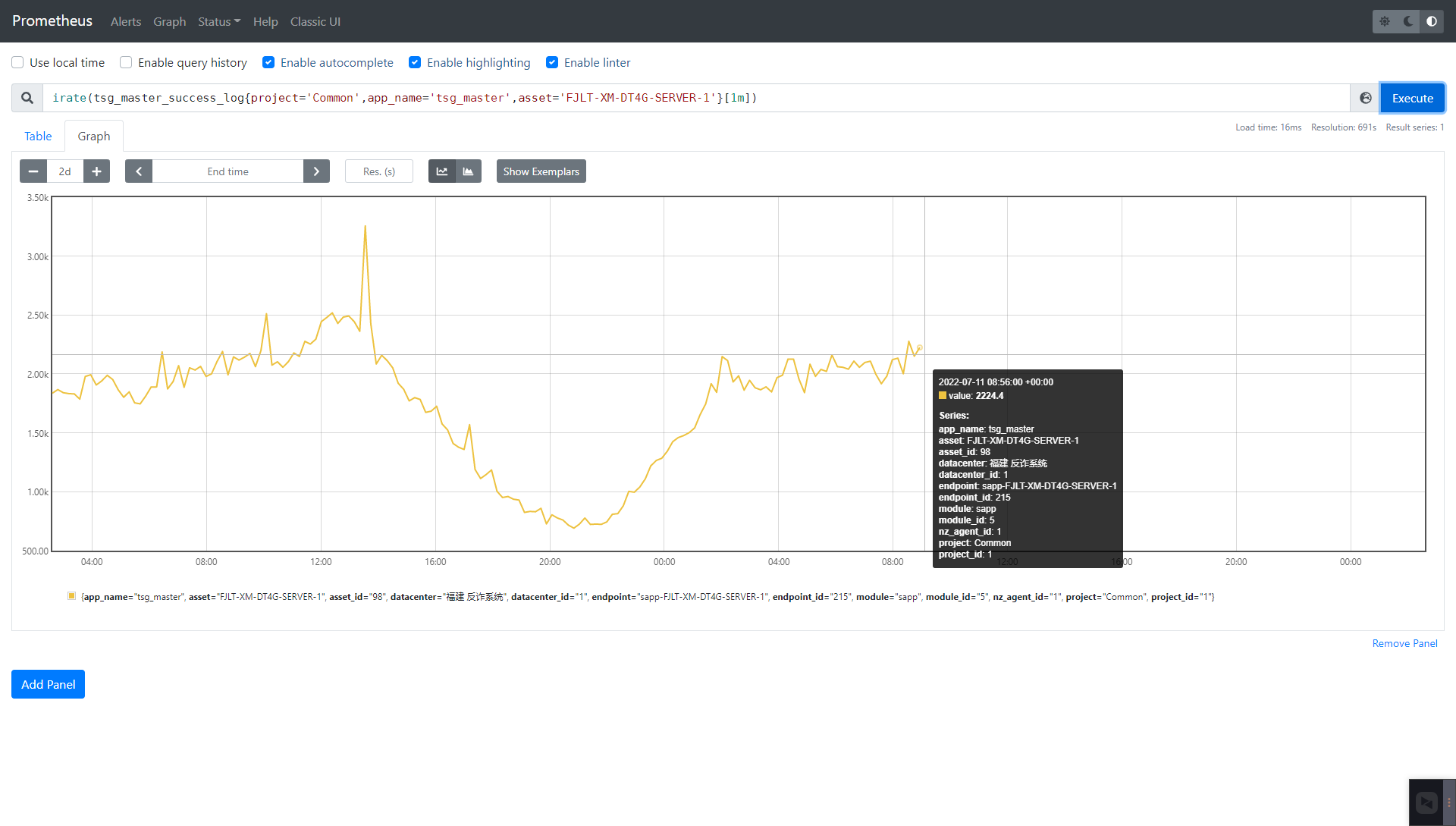Switch to stacked area chart icon

[469, 171]
